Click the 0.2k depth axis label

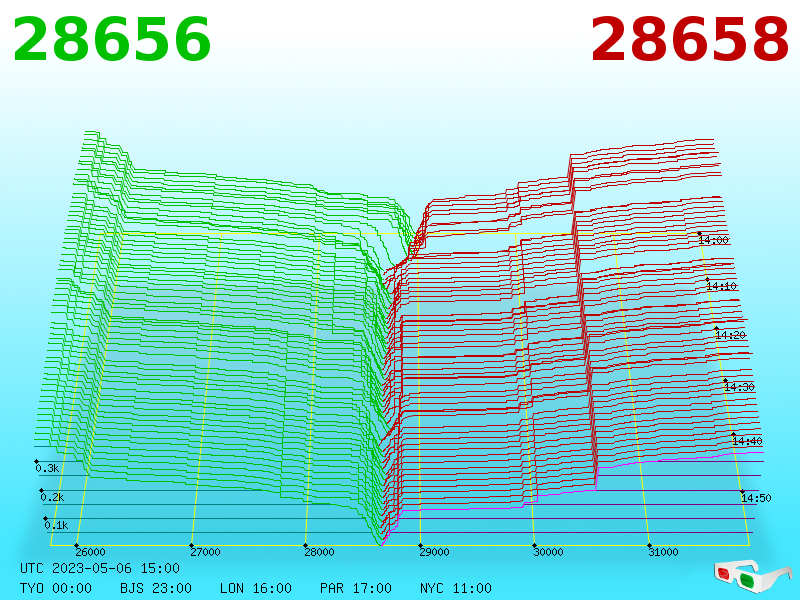point(52,497)
